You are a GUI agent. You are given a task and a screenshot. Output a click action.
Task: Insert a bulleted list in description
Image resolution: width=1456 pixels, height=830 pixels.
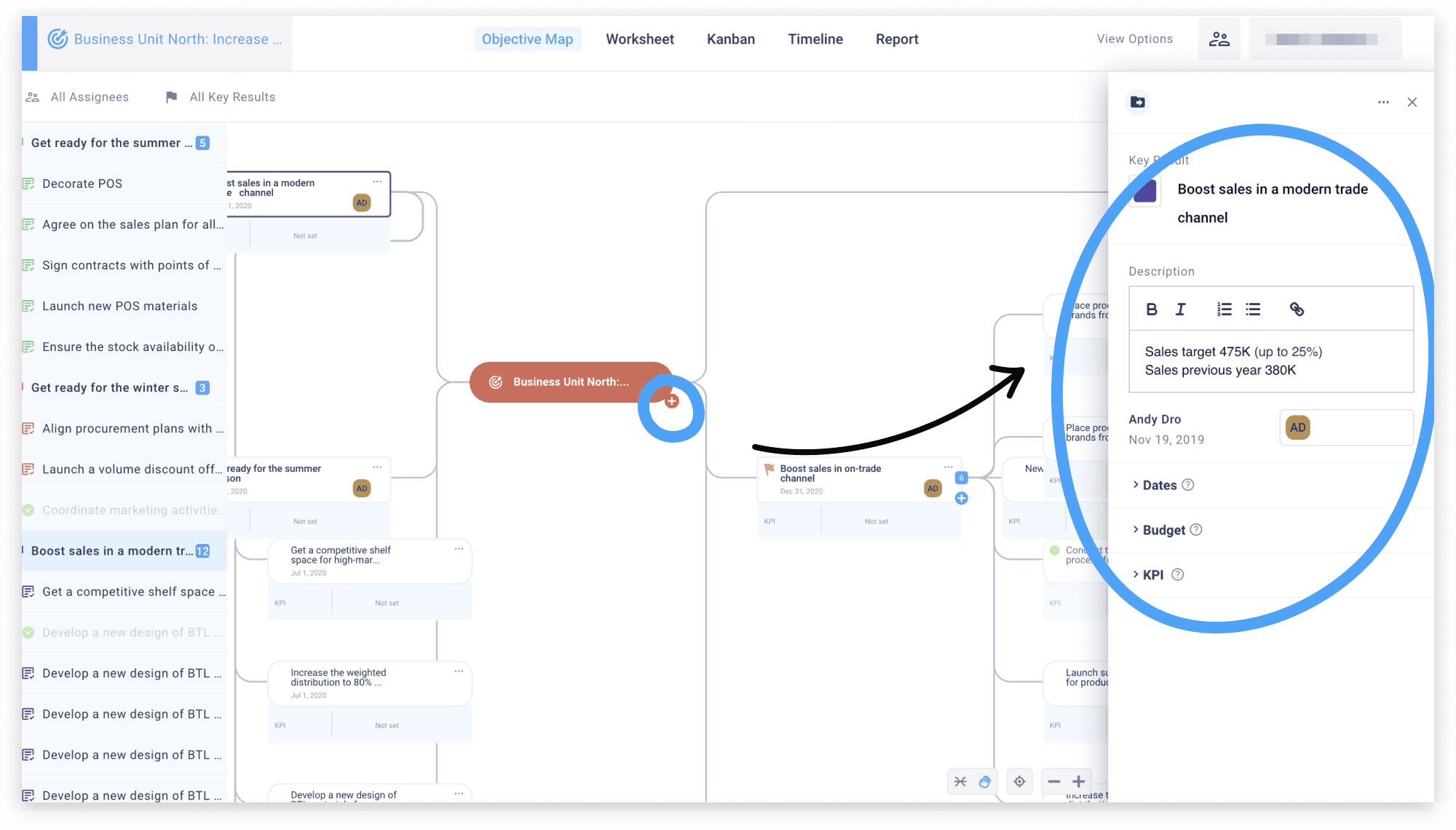click(x=1253, y=309)
